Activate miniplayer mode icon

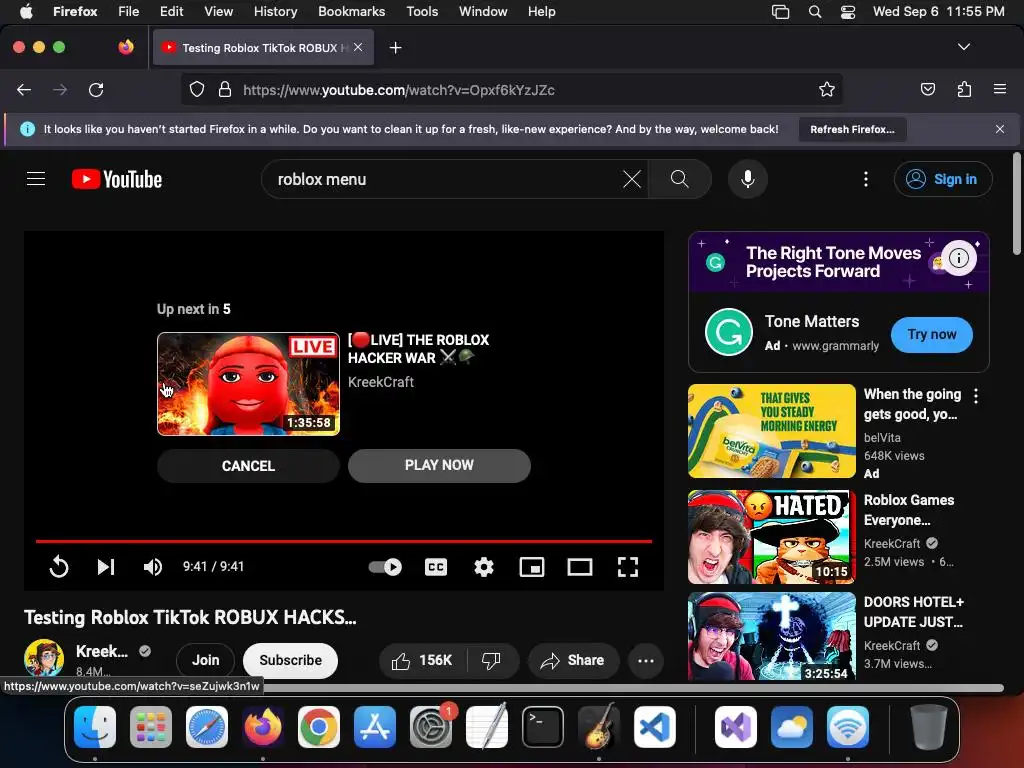pyautogui.click(x=532, y=566)
